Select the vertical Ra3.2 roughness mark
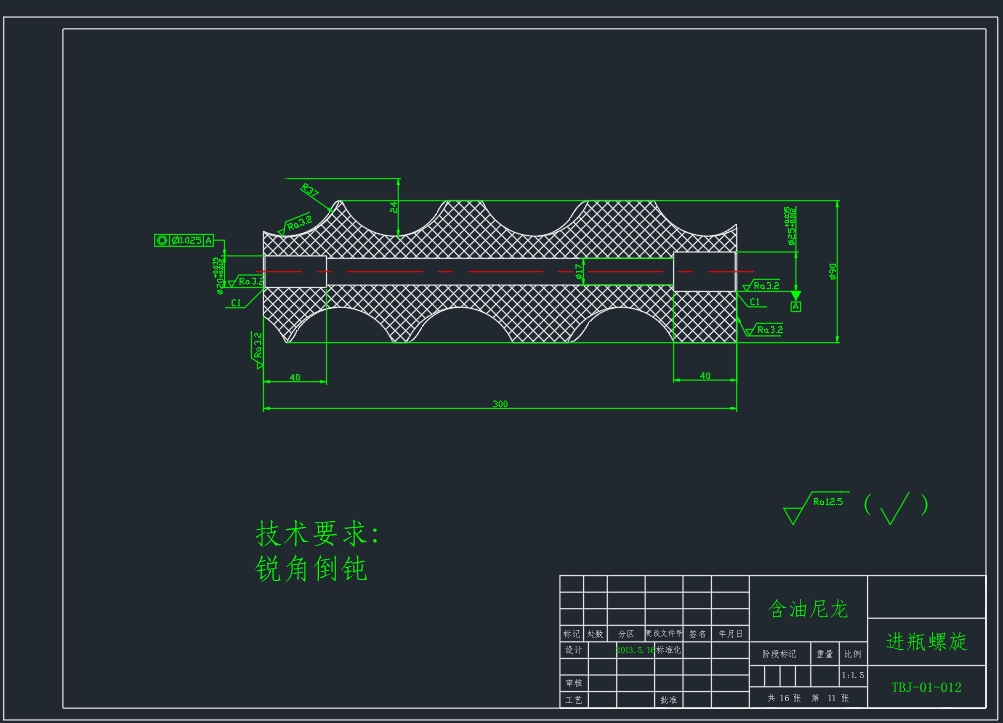 coord(257,349)
